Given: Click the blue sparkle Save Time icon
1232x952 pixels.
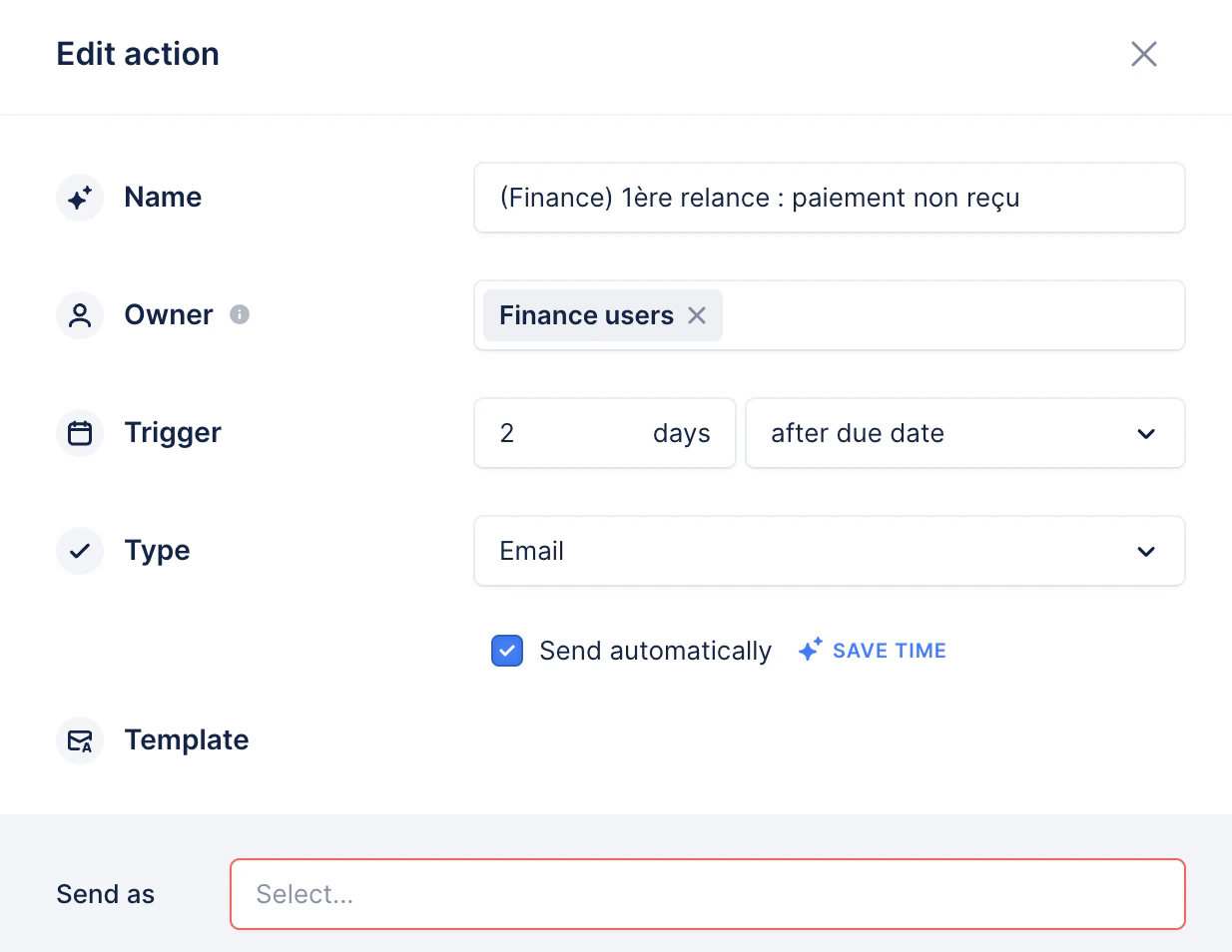Looking at the screenshot, I should (x=811, y=650).
